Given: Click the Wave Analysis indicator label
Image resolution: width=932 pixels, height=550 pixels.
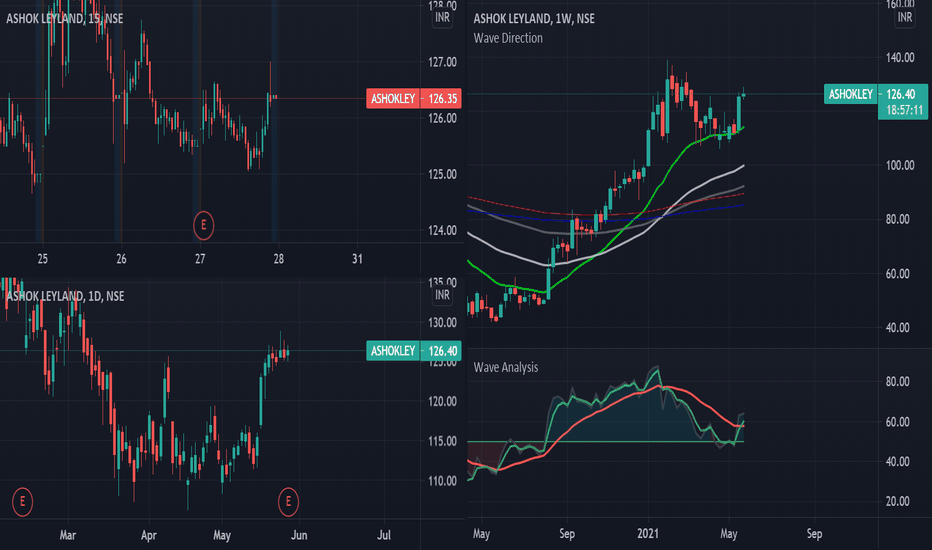Looking at the screenshot, I should point(506,367).
